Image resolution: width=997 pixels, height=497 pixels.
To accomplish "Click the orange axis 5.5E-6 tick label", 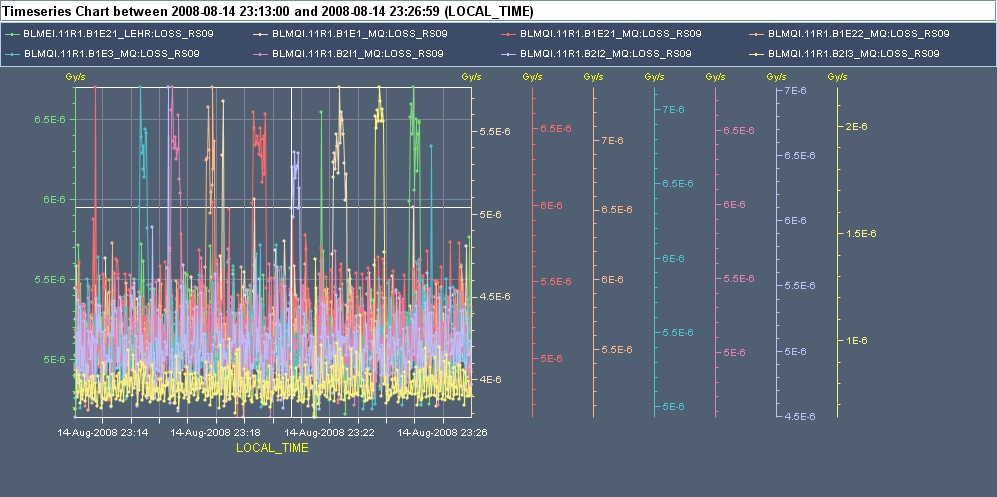I will click(x=617, y=350).
